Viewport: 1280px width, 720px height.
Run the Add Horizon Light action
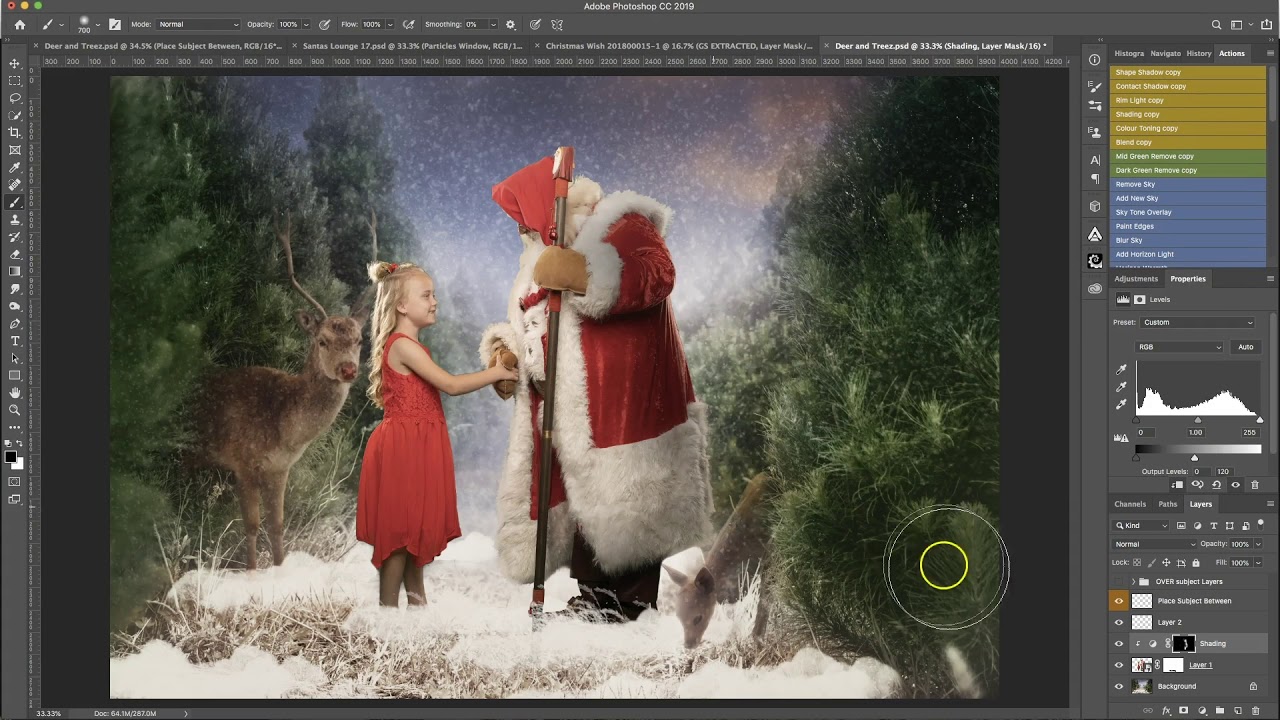1188,254
